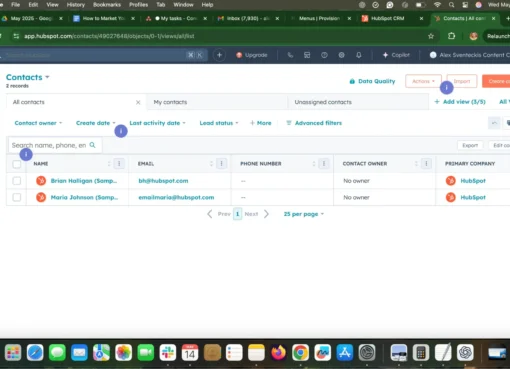The image size is (510, 369).
Task: Close the All contacts view tab
Action: [x=138, y=102]
